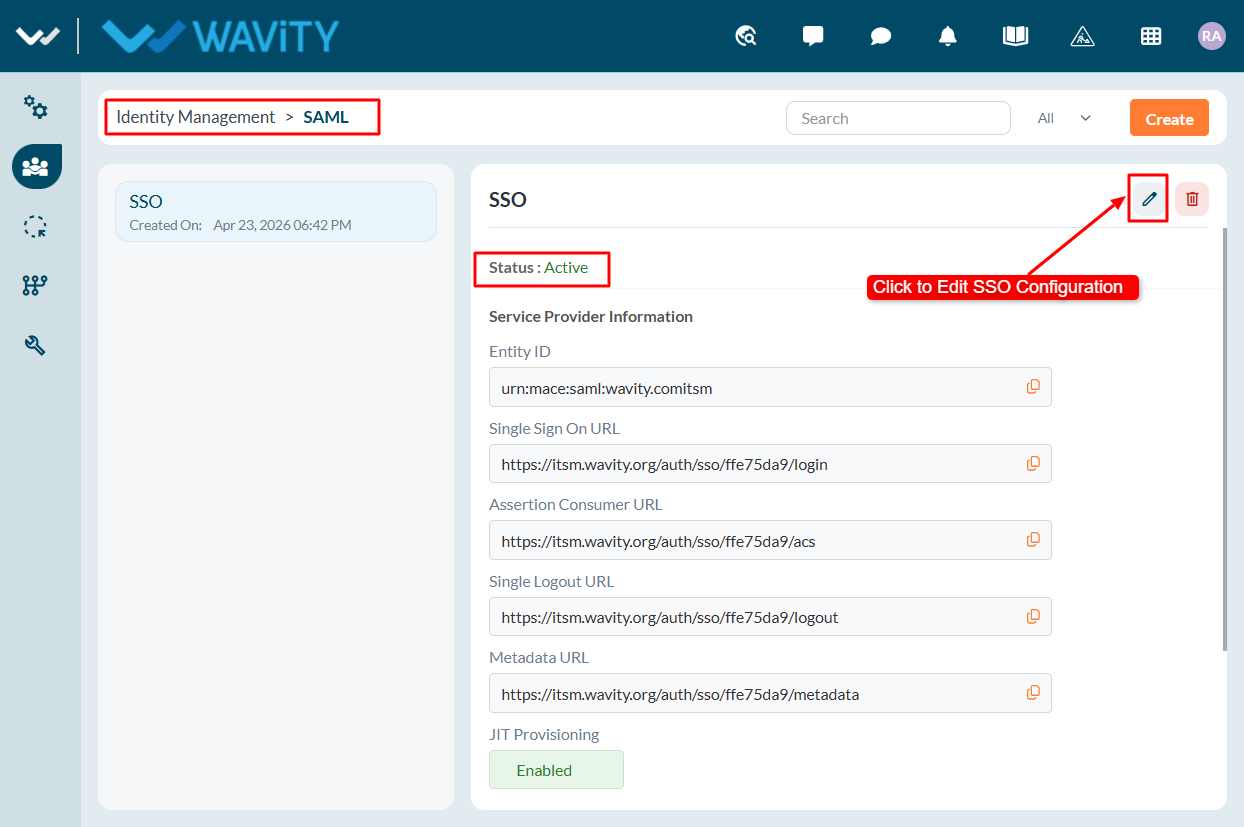Open the book knowledge base icon
This screenshot has width=1244, height=827.
[x=1015, y=36]
